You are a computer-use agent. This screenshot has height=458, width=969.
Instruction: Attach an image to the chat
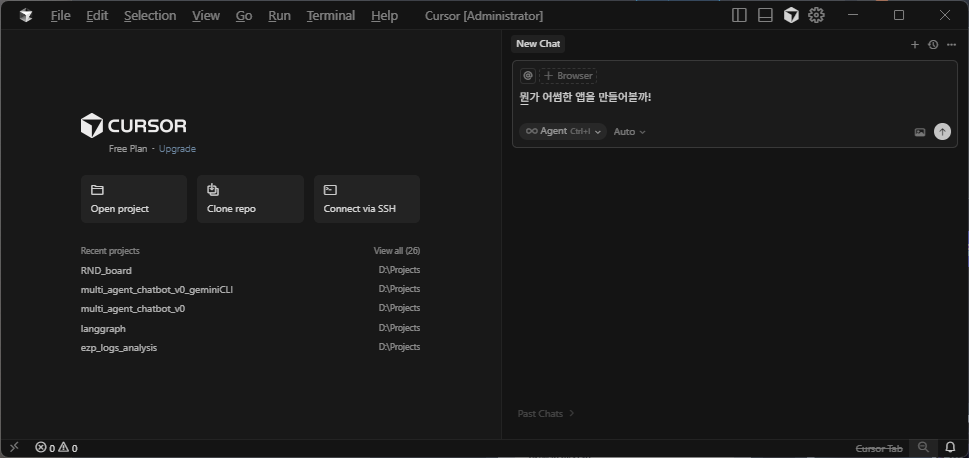click(x=920, y=132)
